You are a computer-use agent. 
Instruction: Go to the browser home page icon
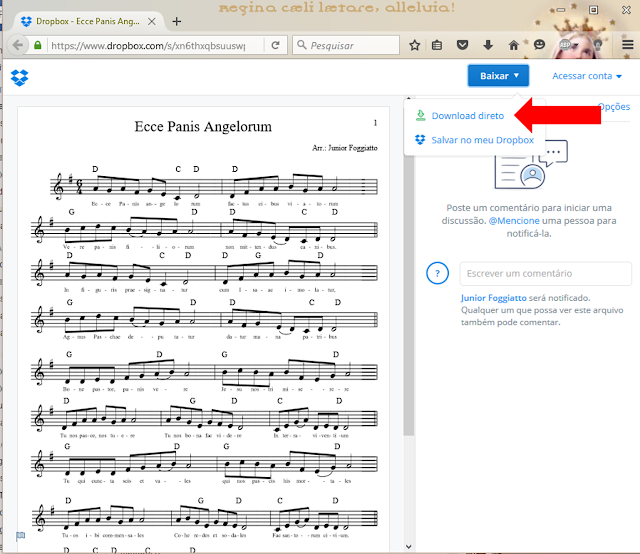pos(513,45)
